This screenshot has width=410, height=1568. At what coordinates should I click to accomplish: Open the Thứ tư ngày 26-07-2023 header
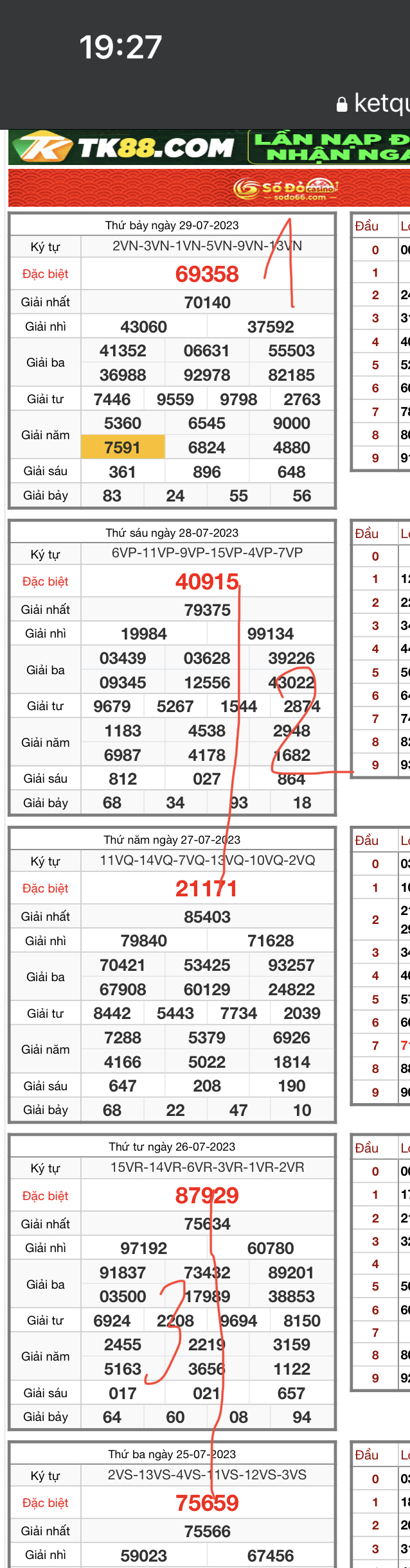tap(172, 1147)
